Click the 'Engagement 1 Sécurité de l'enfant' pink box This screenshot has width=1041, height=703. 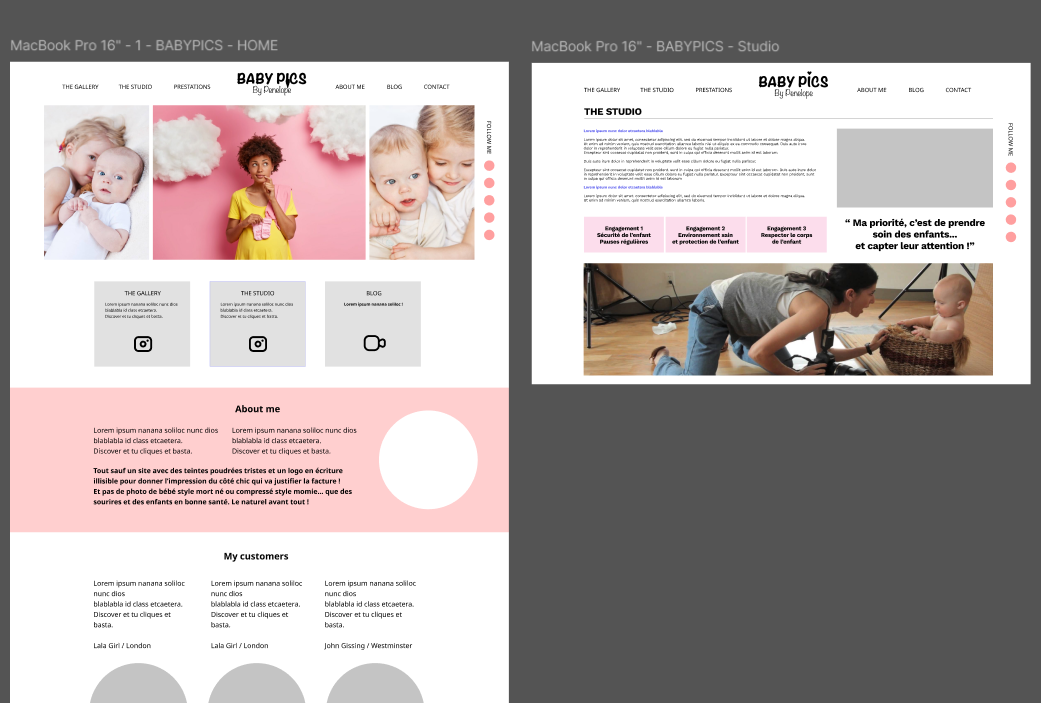click(x=624, y=234)
